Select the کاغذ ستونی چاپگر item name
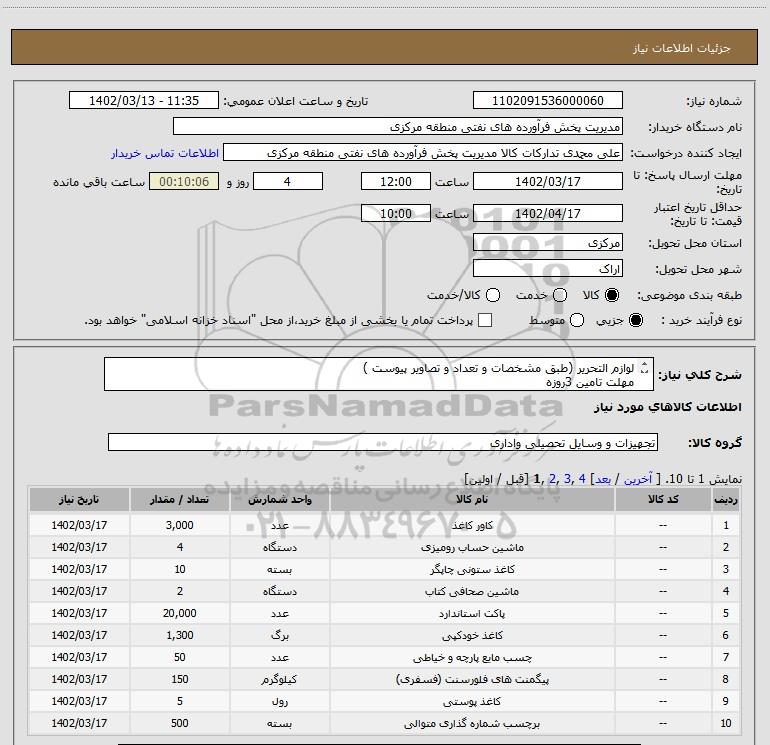This screenshot has width=770, height=745. [x=472, y=570]
